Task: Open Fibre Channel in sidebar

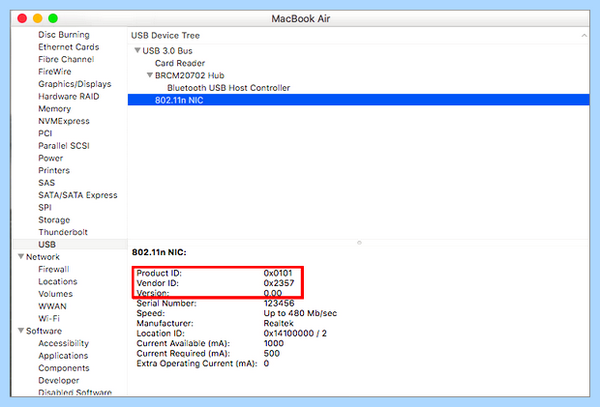Action: 66,59
